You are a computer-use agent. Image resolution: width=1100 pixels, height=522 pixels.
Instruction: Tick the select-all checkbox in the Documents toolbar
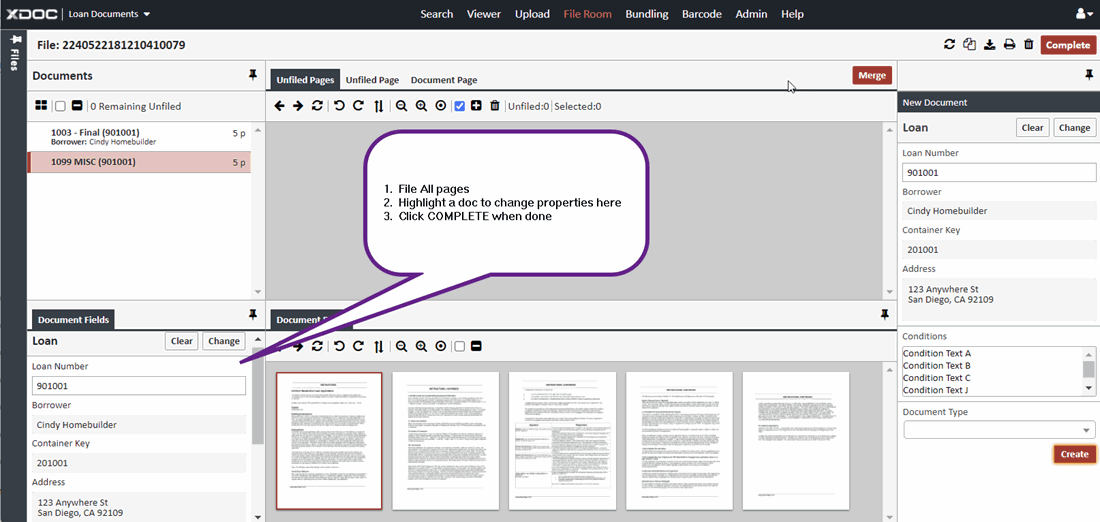60,106
